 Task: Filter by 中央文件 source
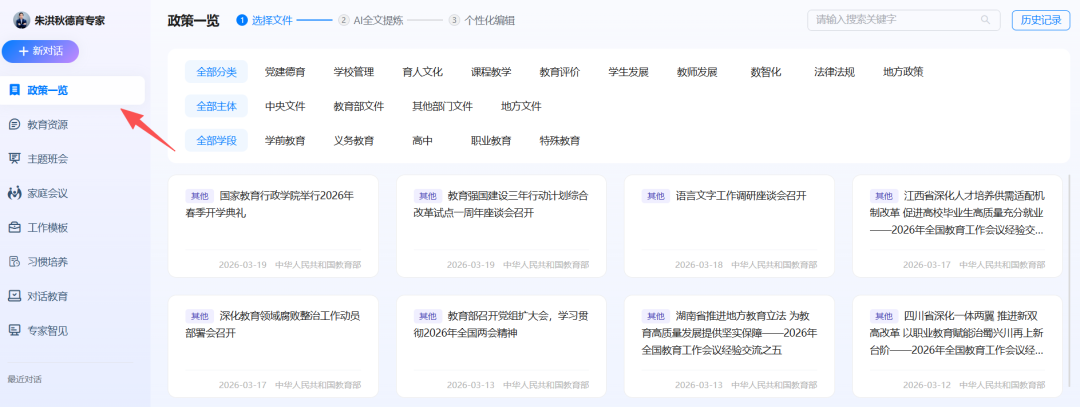pyautogui.click(x=285, y=106)
